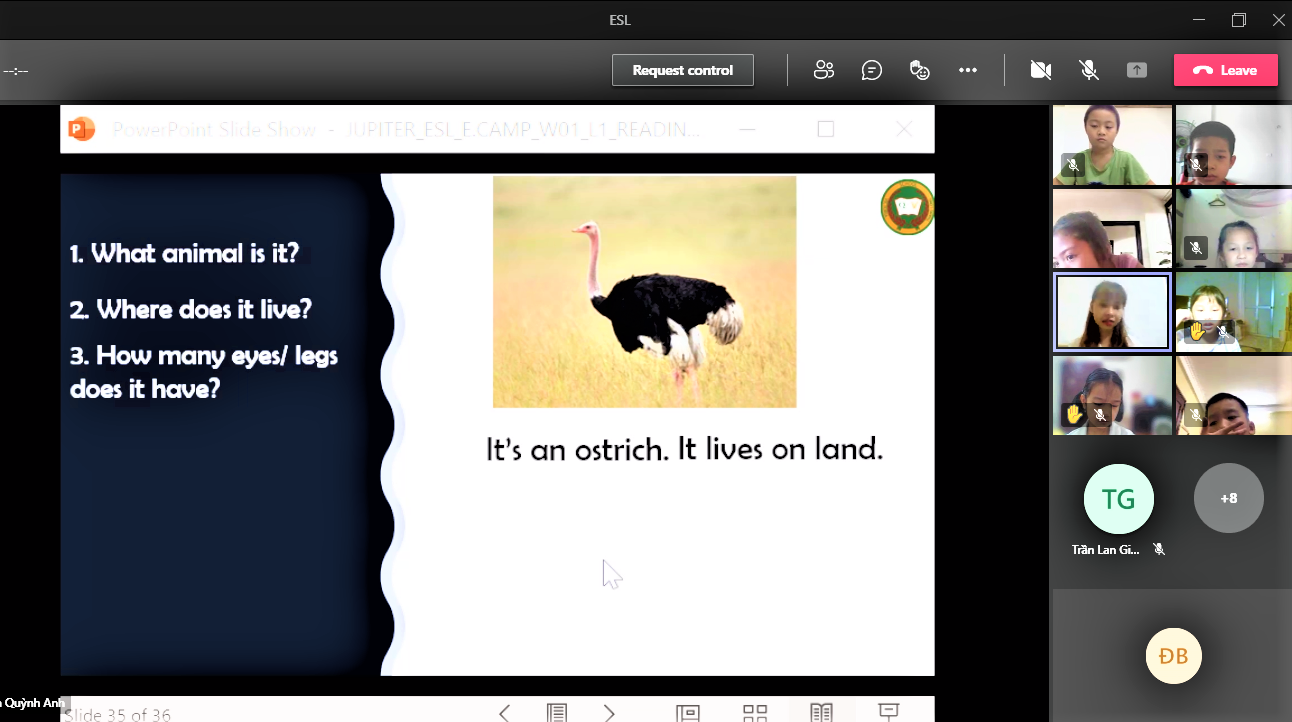Open the More actions ellipsis menu
This screenshot has width=1292, height=722.
point(967,70)
